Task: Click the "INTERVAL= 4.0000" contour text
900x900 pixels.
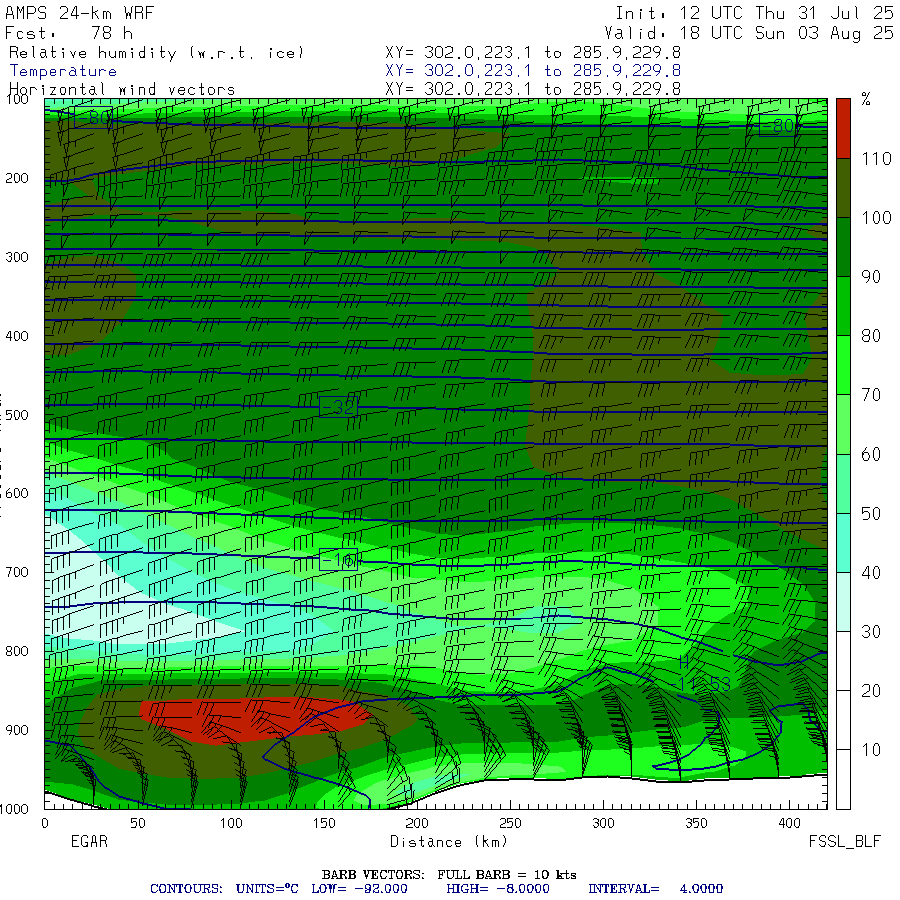Action: coord(655,889)
